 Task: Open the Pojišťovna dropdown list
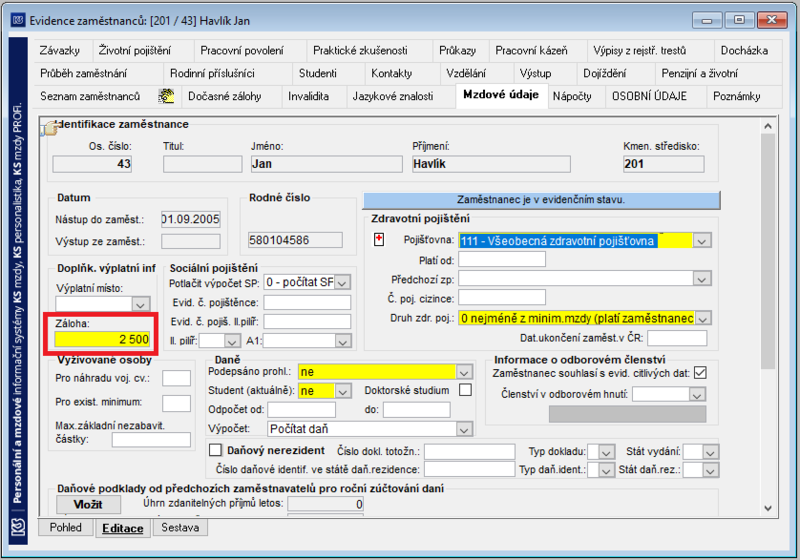coord(702,240)
